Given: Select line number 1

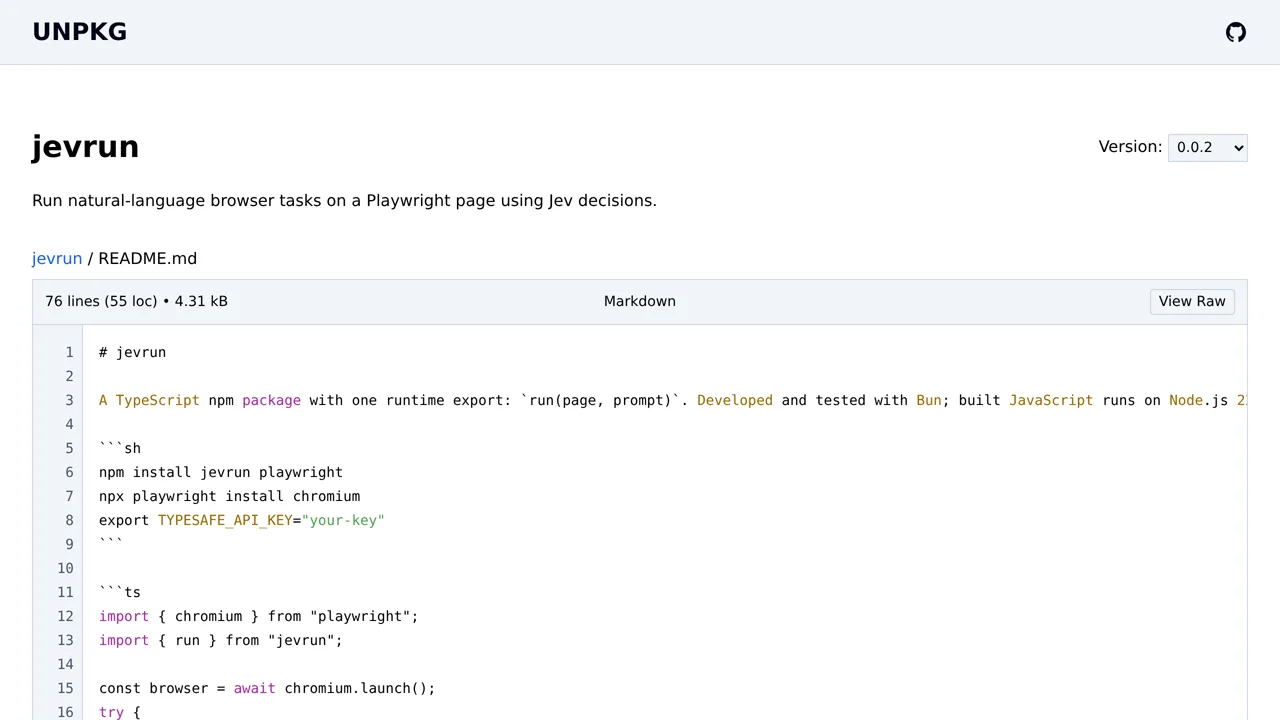Looking at the screenshot, I should [x=70, y=352].
